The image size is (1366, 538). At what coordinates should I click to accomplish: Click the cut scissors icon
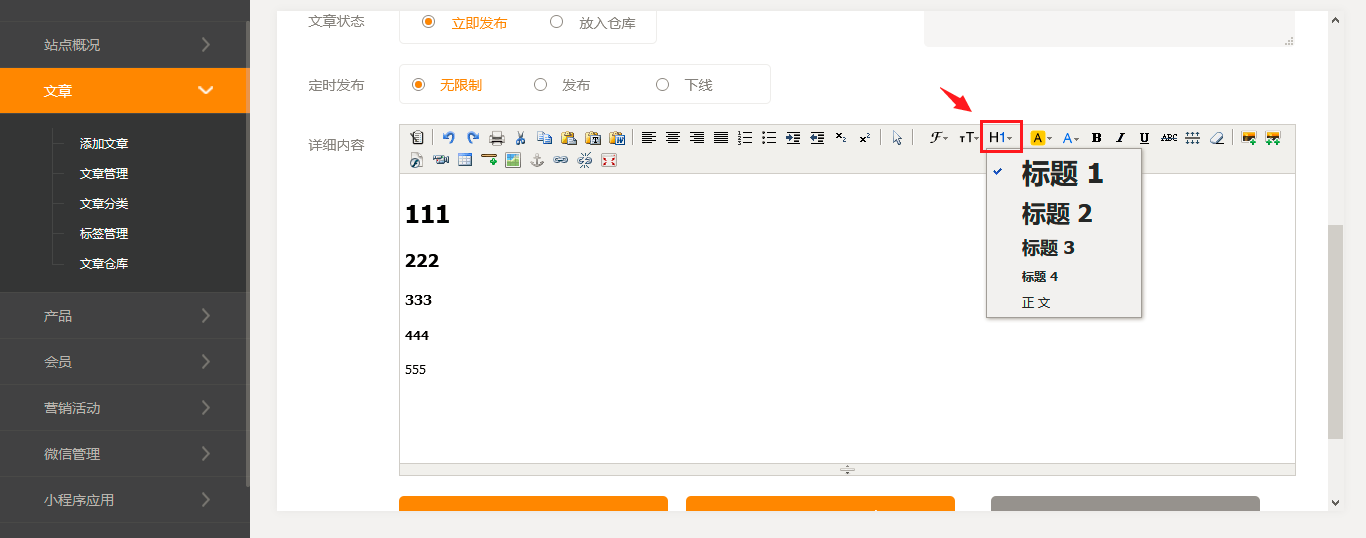(520, 138)
